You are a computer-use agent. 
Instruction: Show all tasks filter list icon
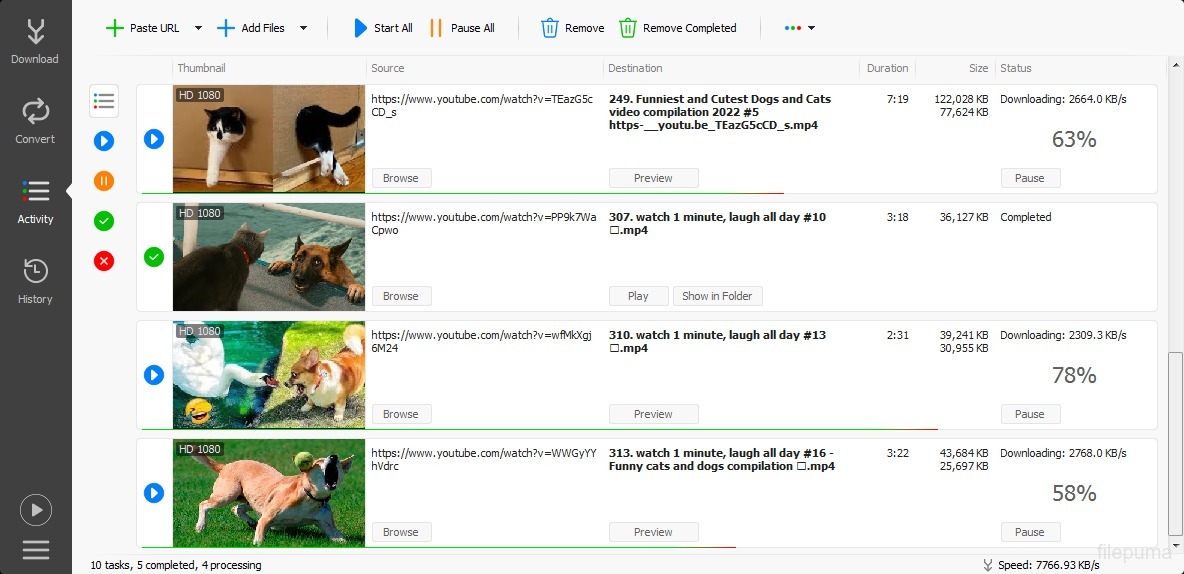pyautogui.click(x=103, y=100)
